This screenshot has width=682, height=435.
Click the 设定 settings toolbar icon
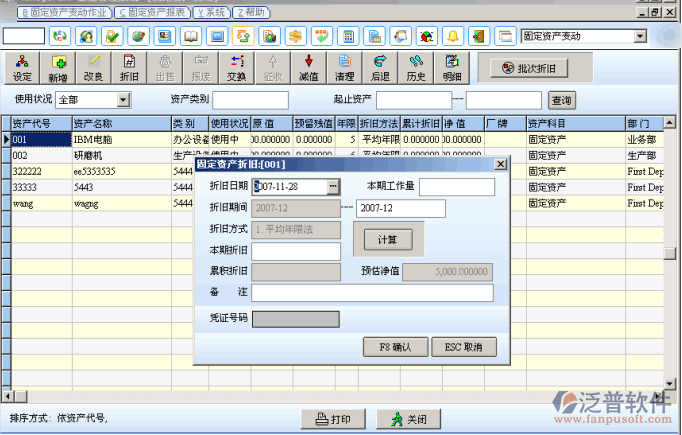tap(22, 68)
